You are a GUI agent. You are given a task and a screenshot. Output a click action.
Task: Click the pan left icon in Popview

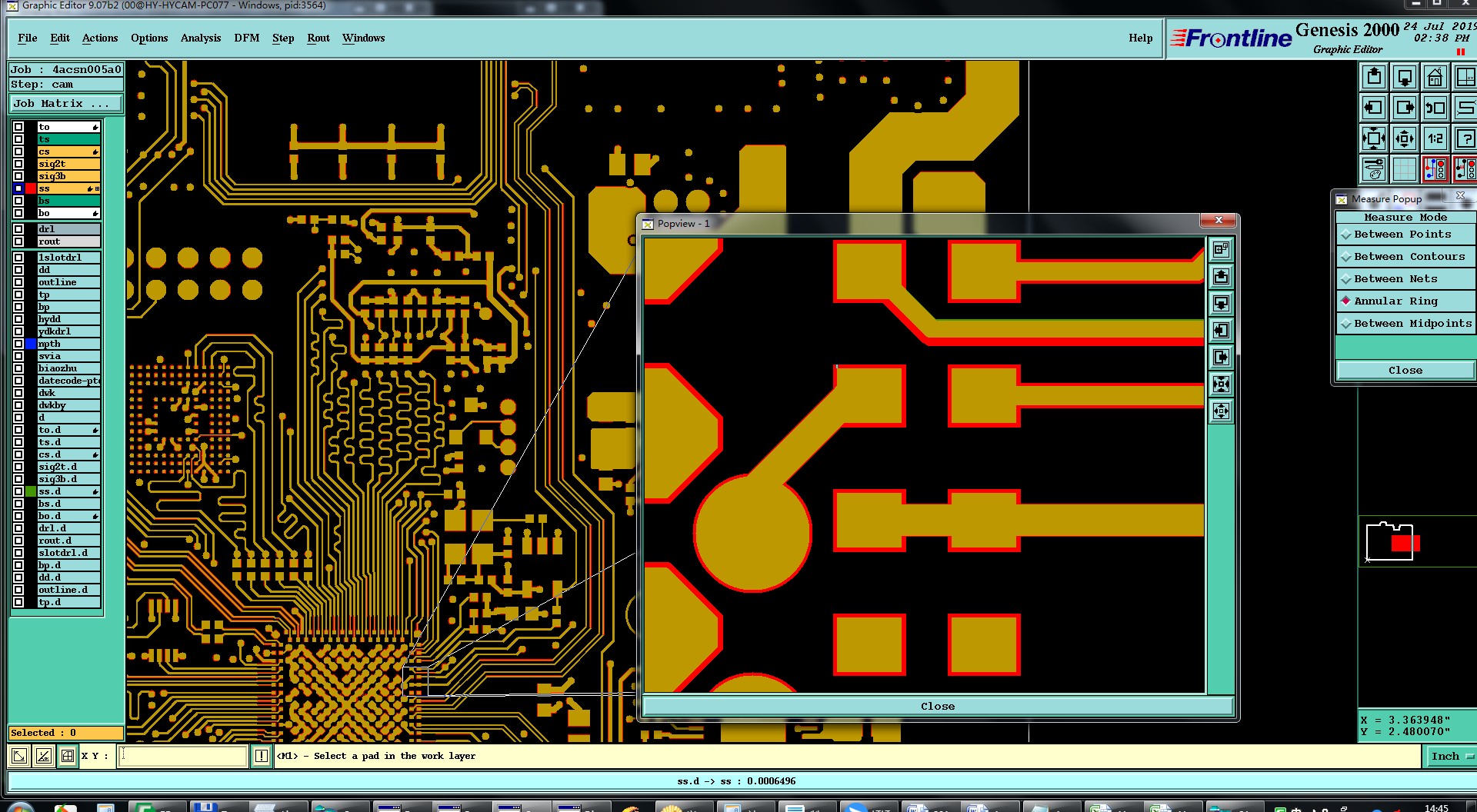[1221, 330]
